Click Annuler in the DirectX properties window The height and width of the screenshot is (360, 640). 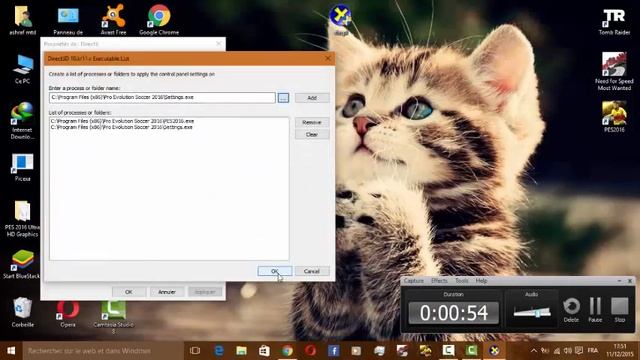[167, 292]
